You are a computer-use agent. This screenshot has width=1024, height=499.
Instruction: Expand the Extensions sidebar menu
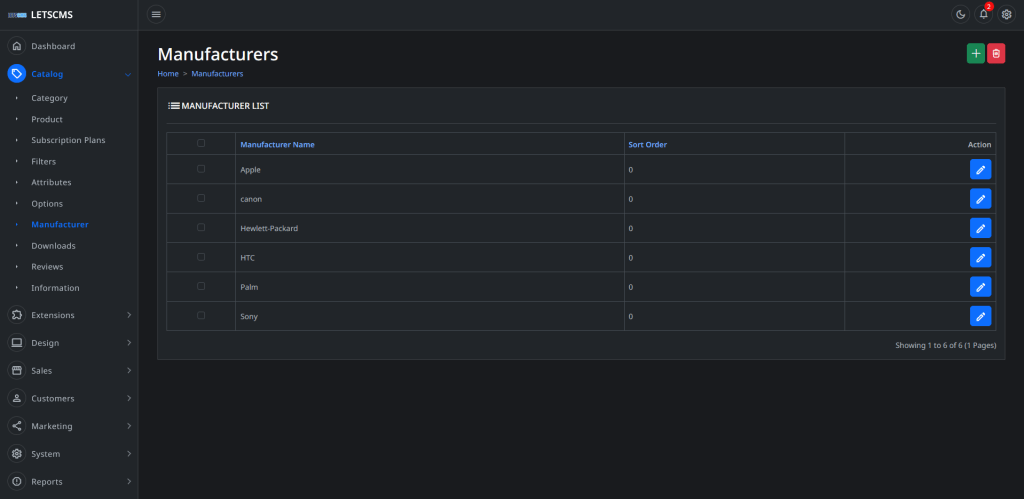pos(68,315)
